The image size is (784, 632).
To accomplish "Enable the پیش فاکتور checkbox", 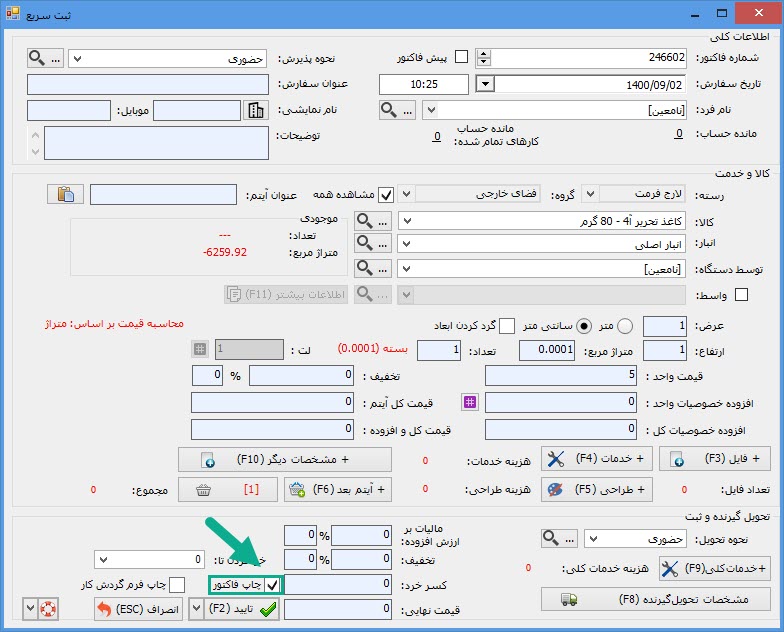I will click(x=461, y=58).
